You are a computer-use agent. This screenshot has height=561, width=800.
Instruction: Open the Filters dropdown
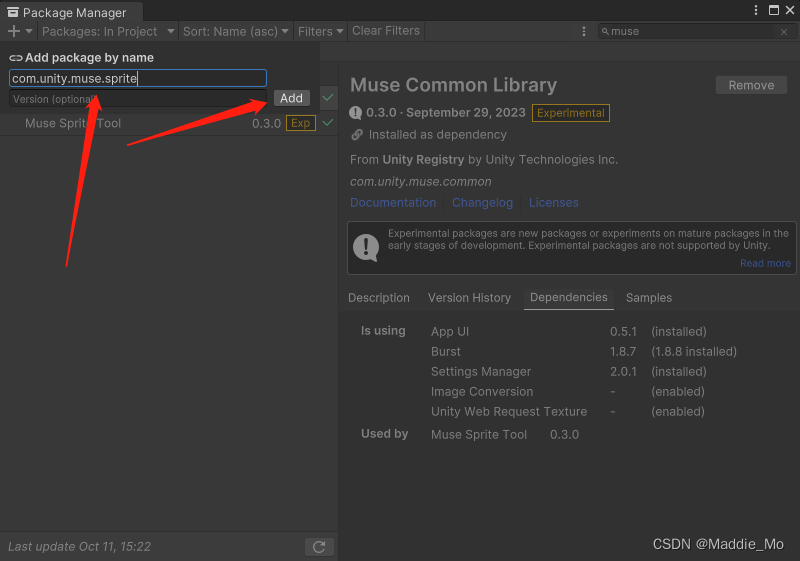pos(320,32)
